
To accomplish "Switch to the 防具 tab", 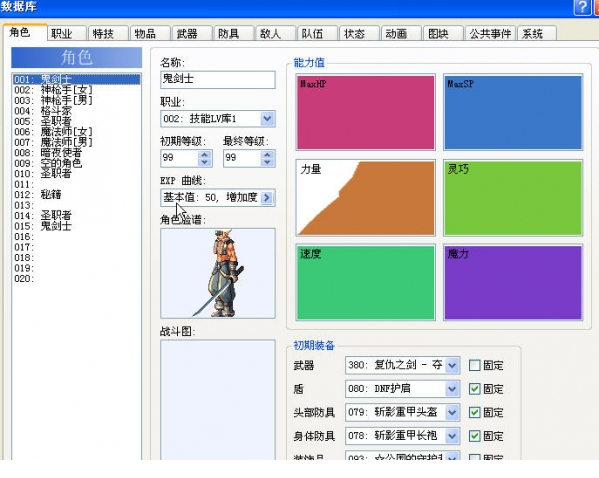I will point(234,34).
